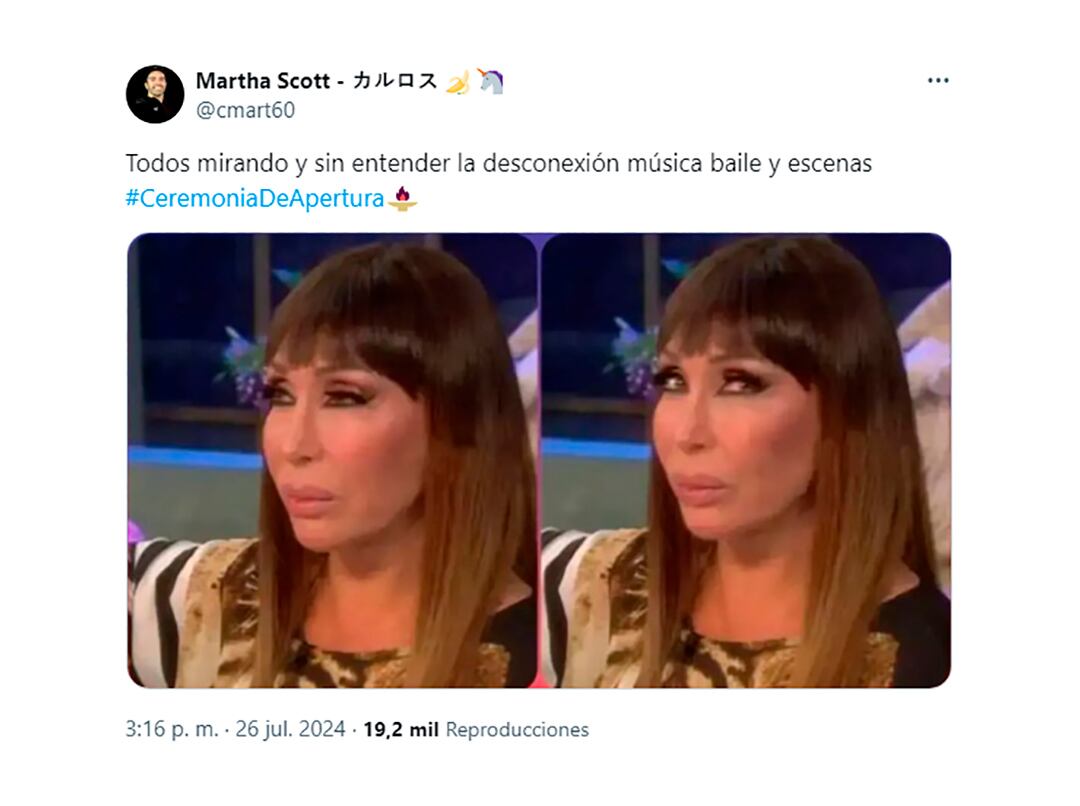Click the purple flowers in the left photo
The height and width of the screenshot is (806, 1080).
(x=242, y=365)
